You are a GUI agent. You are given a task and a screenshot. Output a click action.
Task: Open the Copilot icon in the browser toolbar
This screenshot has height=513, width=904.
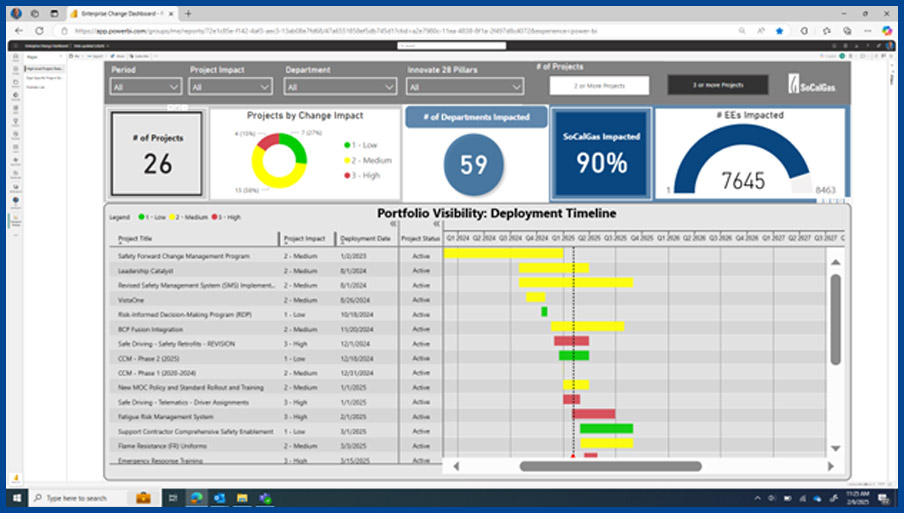point(887,31)
